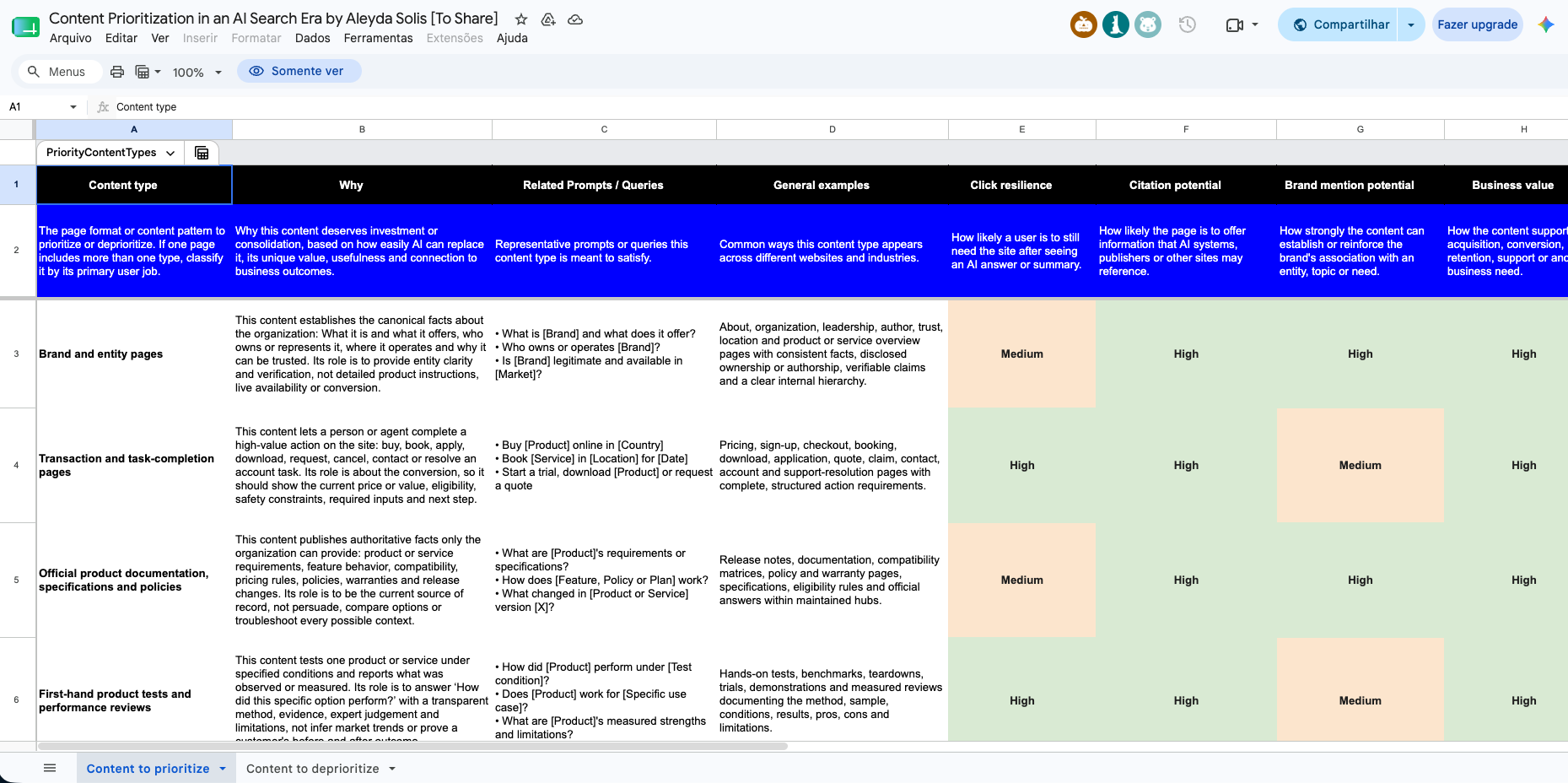Viewport: 1568px width, 783px height.
Task: Star this spreadsheet document
Action: 521,19
